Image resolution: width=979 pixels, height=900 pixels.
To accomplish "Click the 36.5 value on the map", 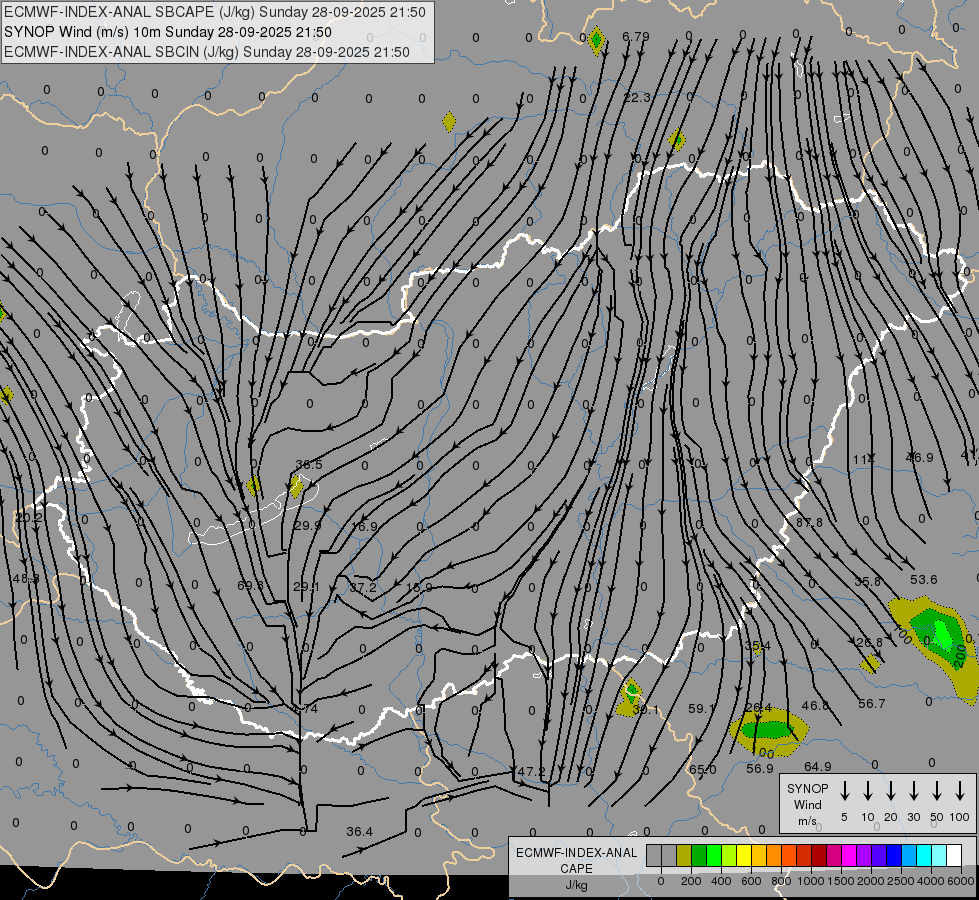I will pos(309,465).
